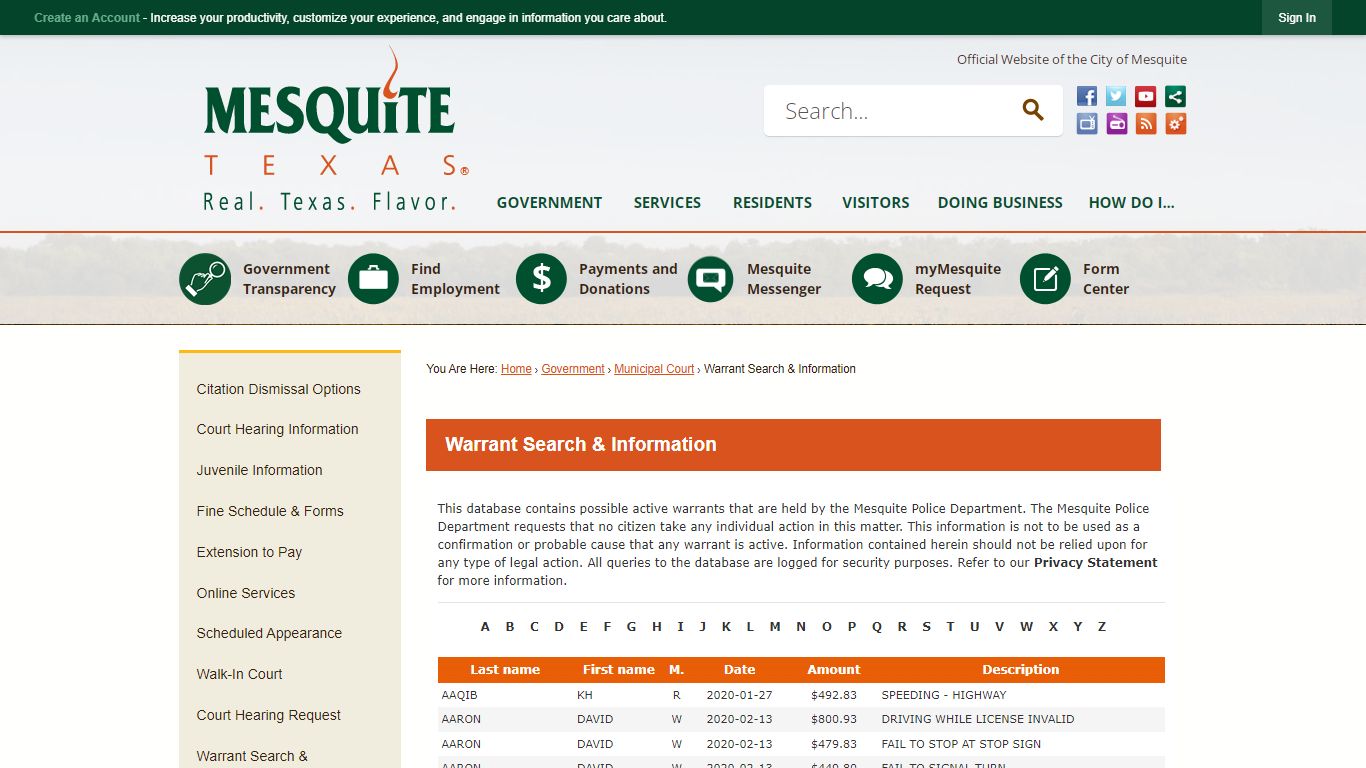Open the Government menu
Image resolution: width=1366 pixels, height=768 pixels.
tap(549, 202)
